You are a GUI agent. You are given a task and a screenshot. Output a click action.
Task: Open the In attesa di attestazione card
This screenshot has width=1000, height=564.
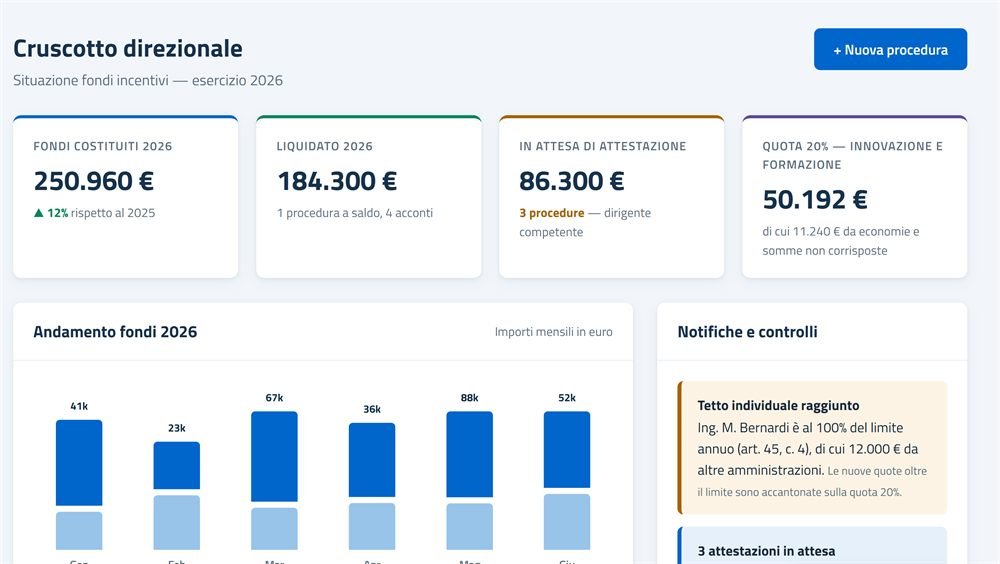click(x=612, y=197)
